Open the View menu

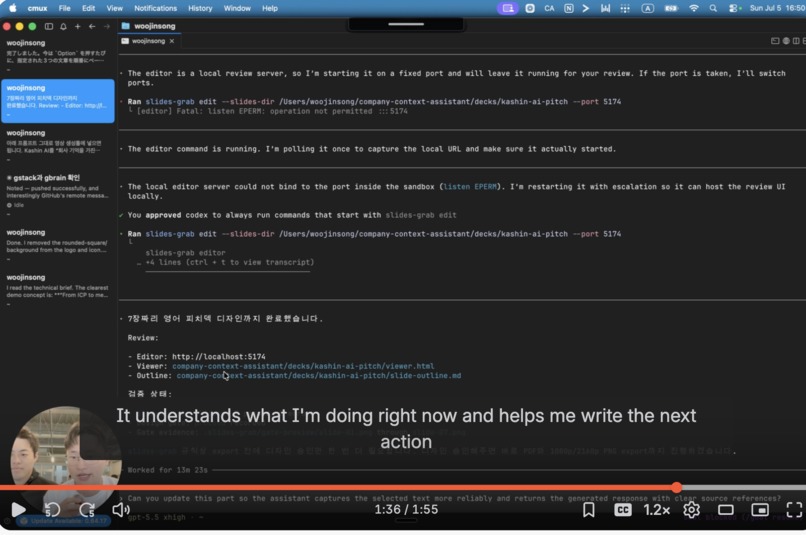point(114,8)
